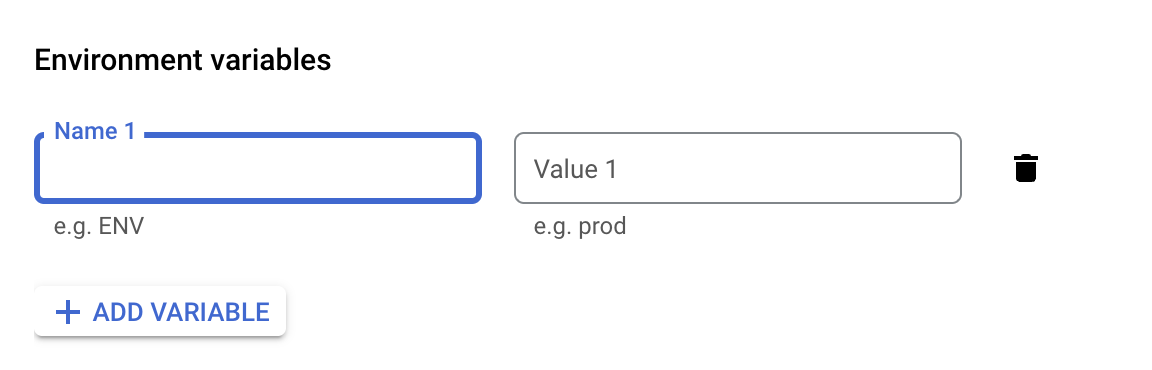This screenshot has height=370, width=1152.
Task: Click the black trash bin icon
Action: pyautogui.click(x=1025, y=168)
